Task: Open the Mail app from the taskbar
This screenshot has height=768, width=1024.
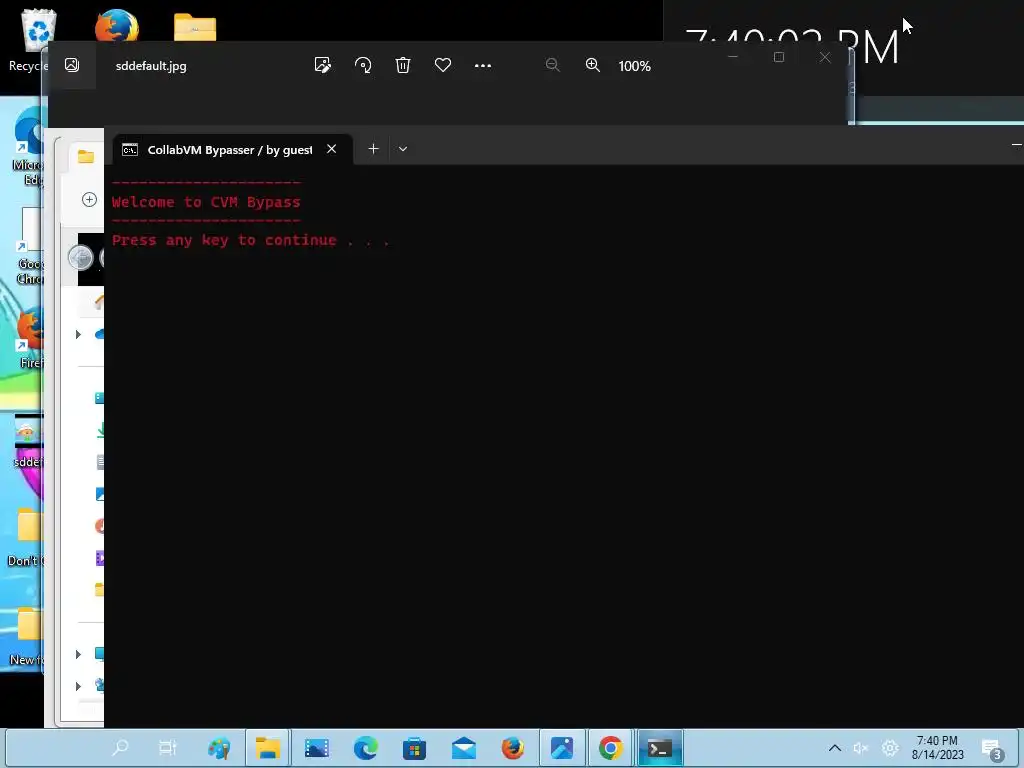Action: pos(464,748)
